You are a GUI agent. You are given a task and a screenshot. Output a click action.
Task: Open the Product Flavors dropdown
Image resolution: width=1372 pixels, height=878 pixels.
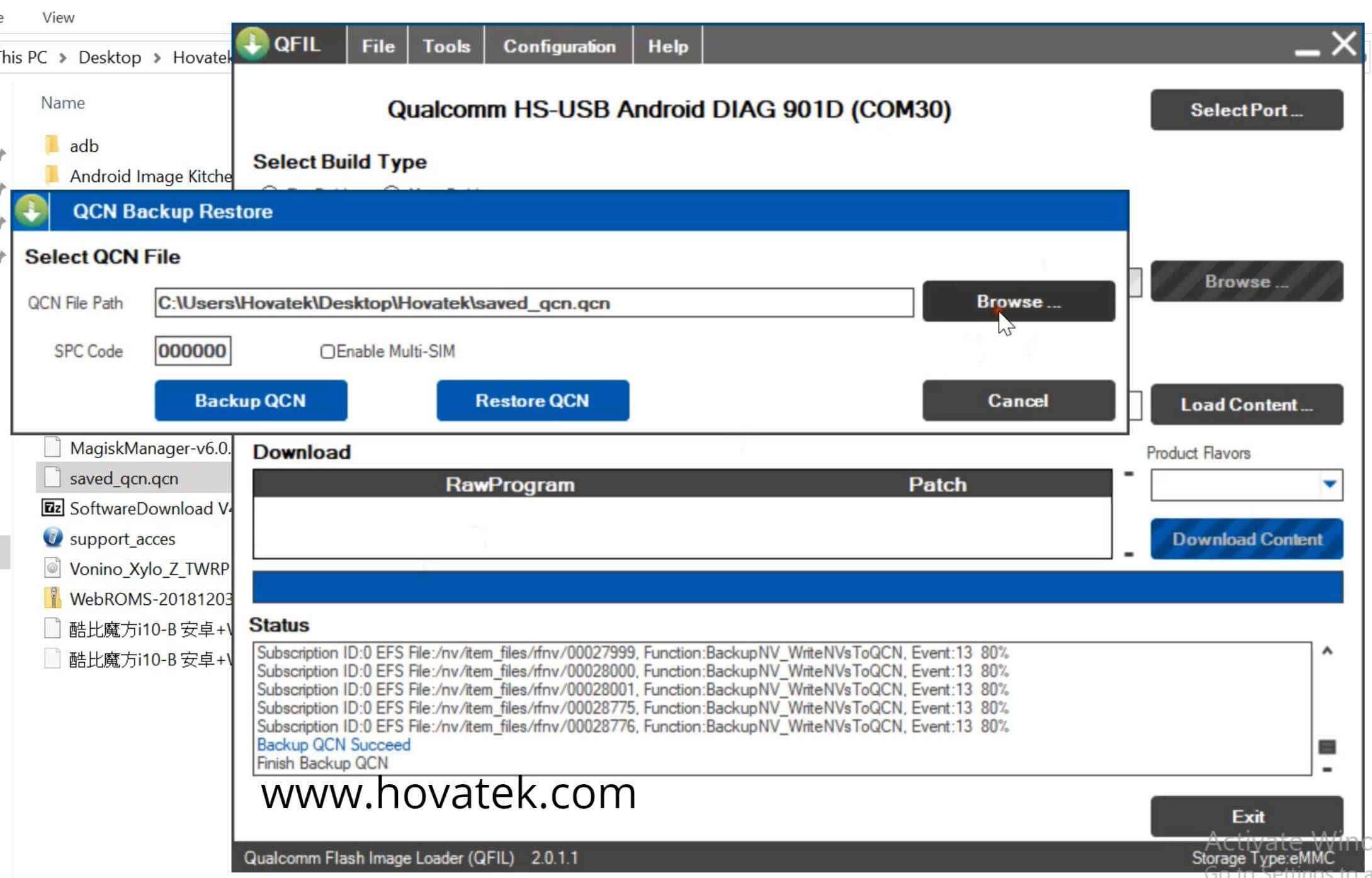1329,485
